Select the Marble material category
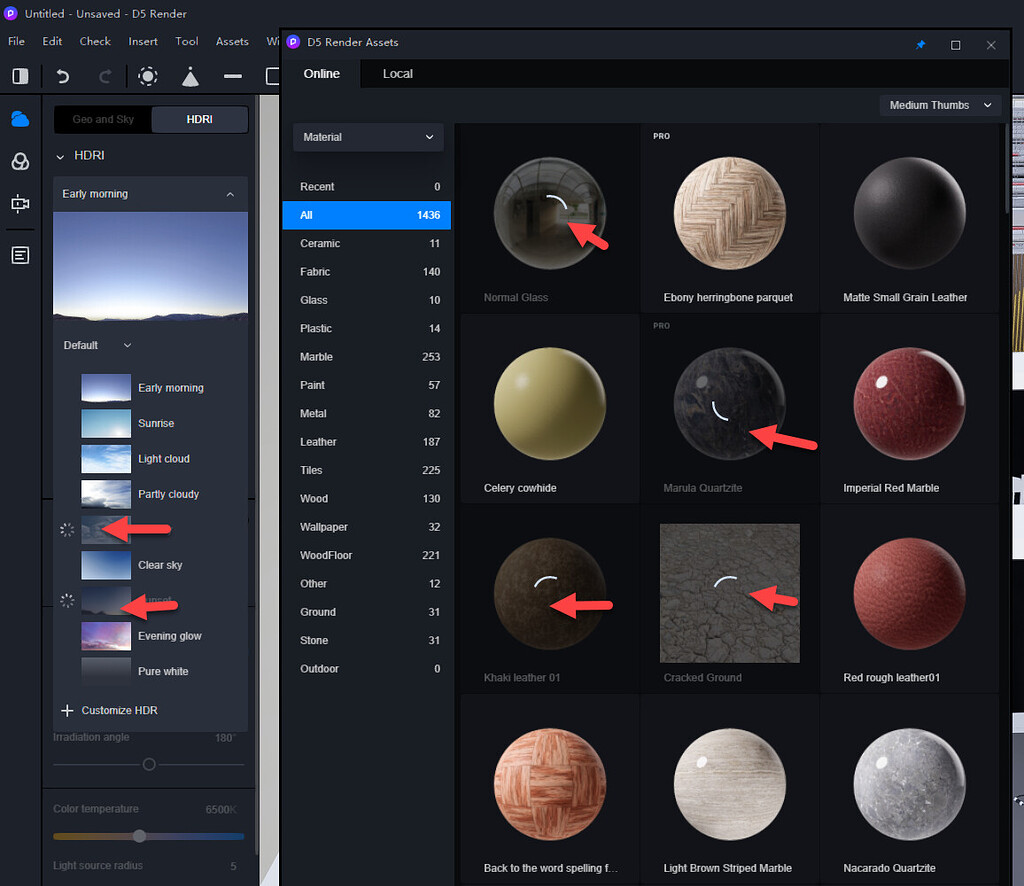 [x=368, y=357]
